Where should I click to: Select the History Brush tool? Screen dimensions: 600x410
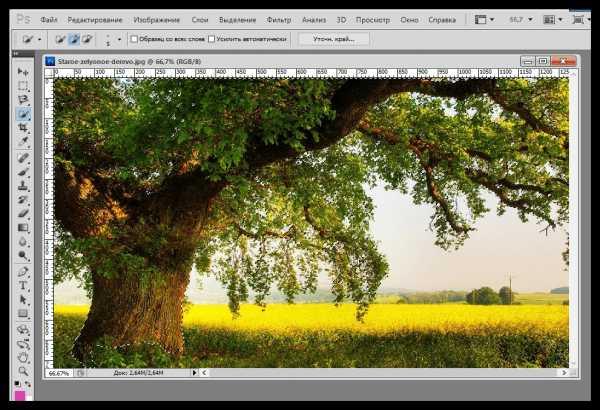click(23, 200)
